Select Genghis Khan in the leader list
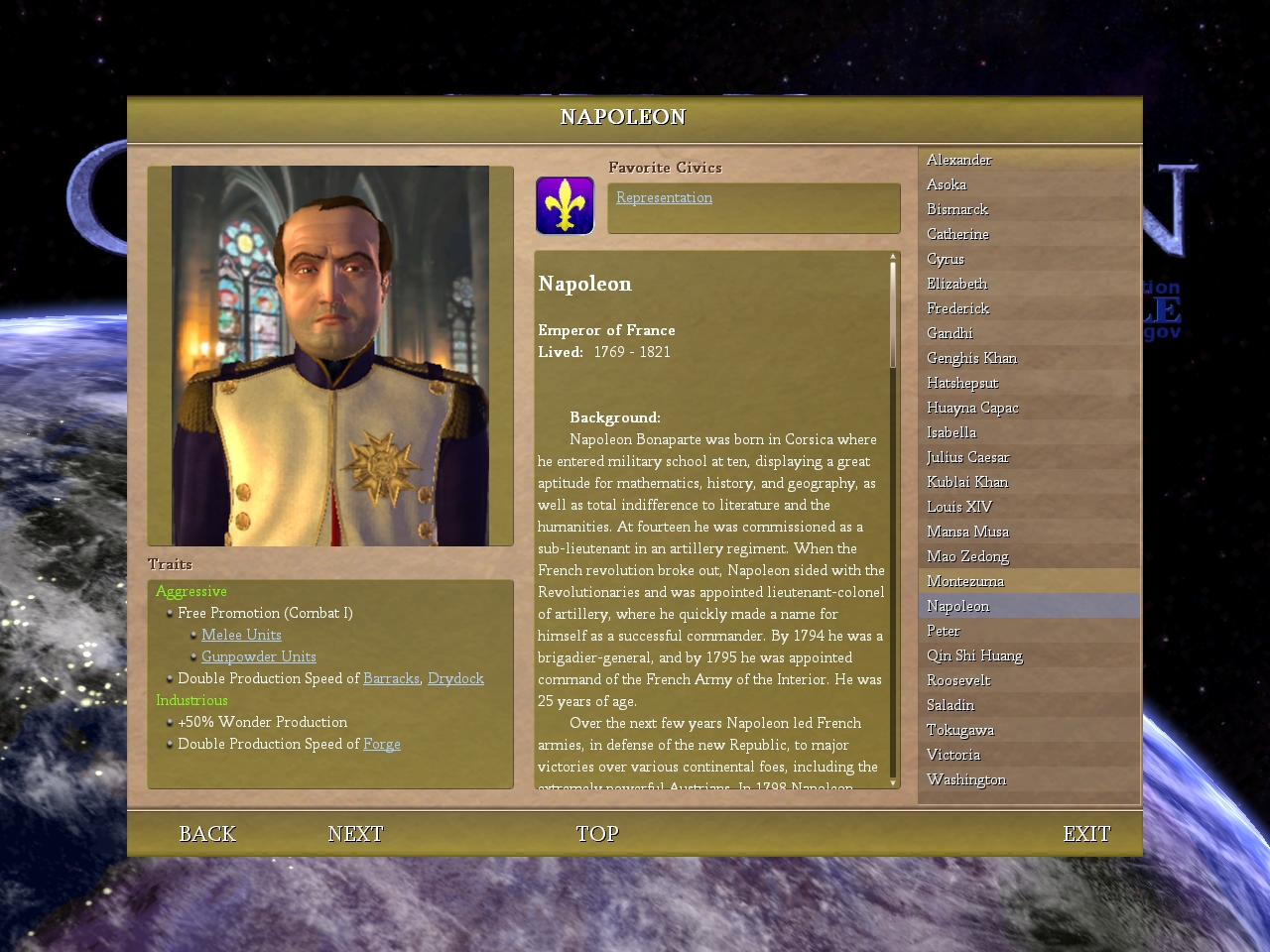This screenshot has width=1270, height=952. coord(1029,358)
